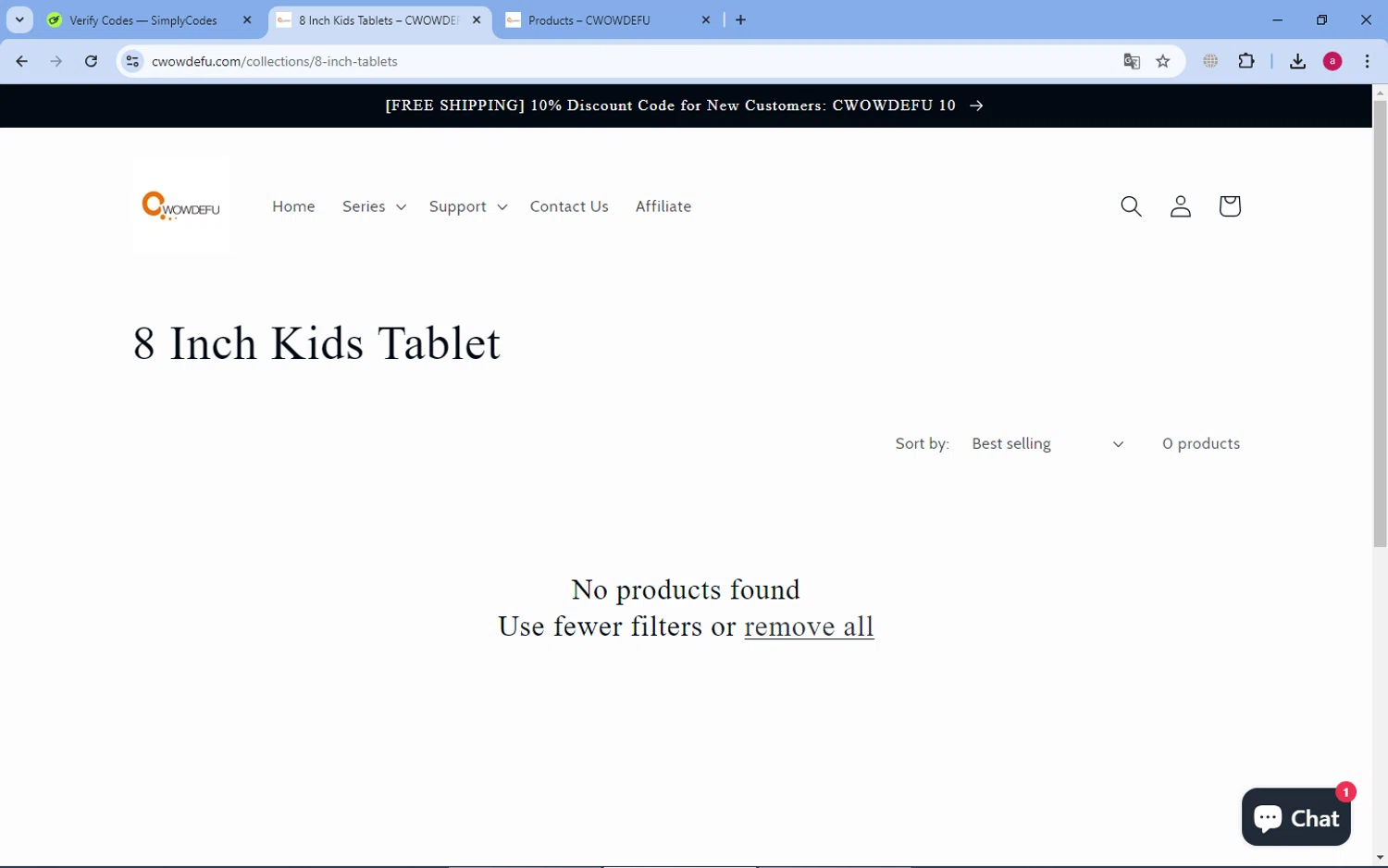The width and height of the screenshot is (1388, 868).
Task: Open the account login icon
Action: [x=1180, y=206]
